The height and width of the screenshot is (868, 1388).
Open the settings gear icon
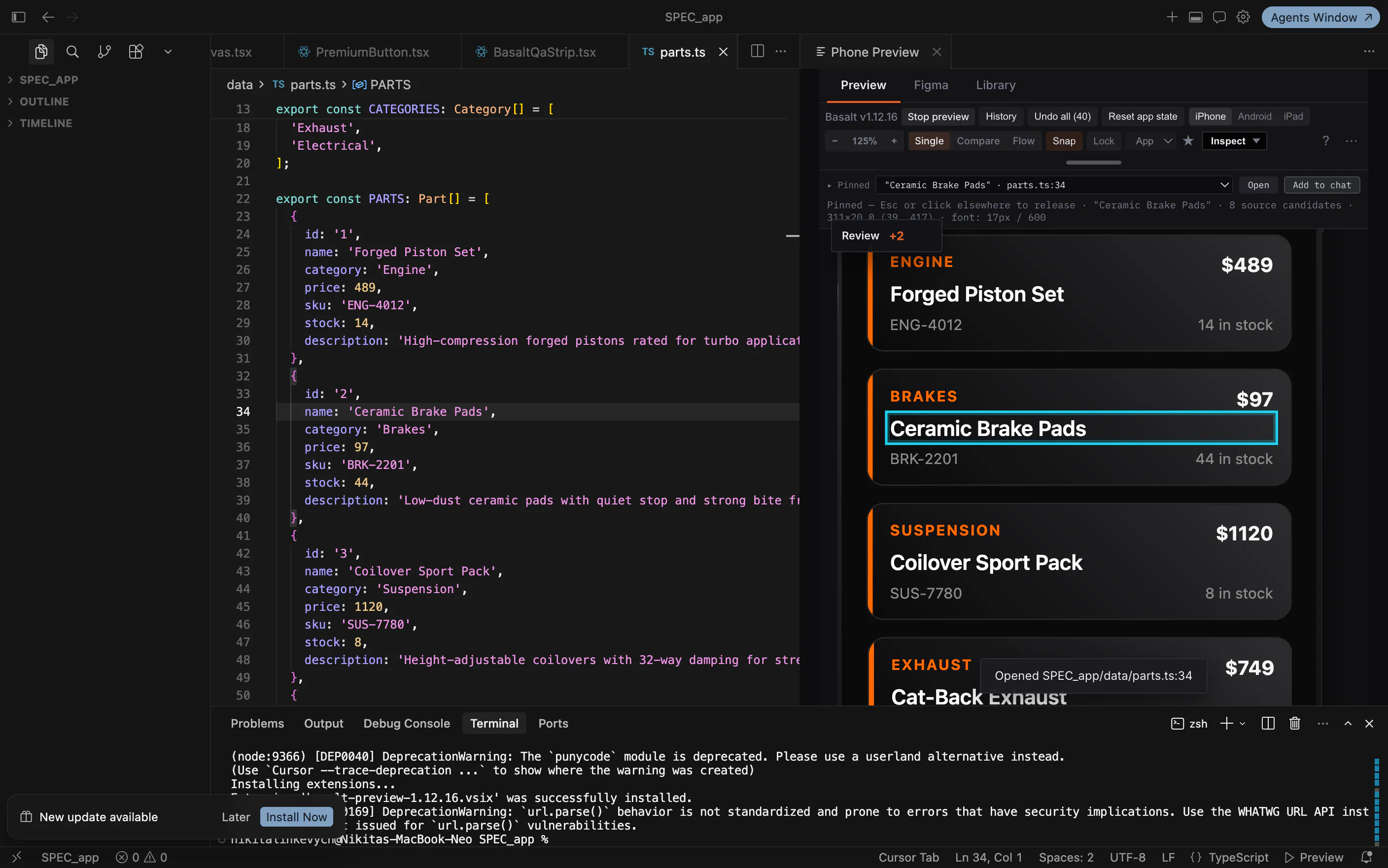click(x=1243, y=17)
